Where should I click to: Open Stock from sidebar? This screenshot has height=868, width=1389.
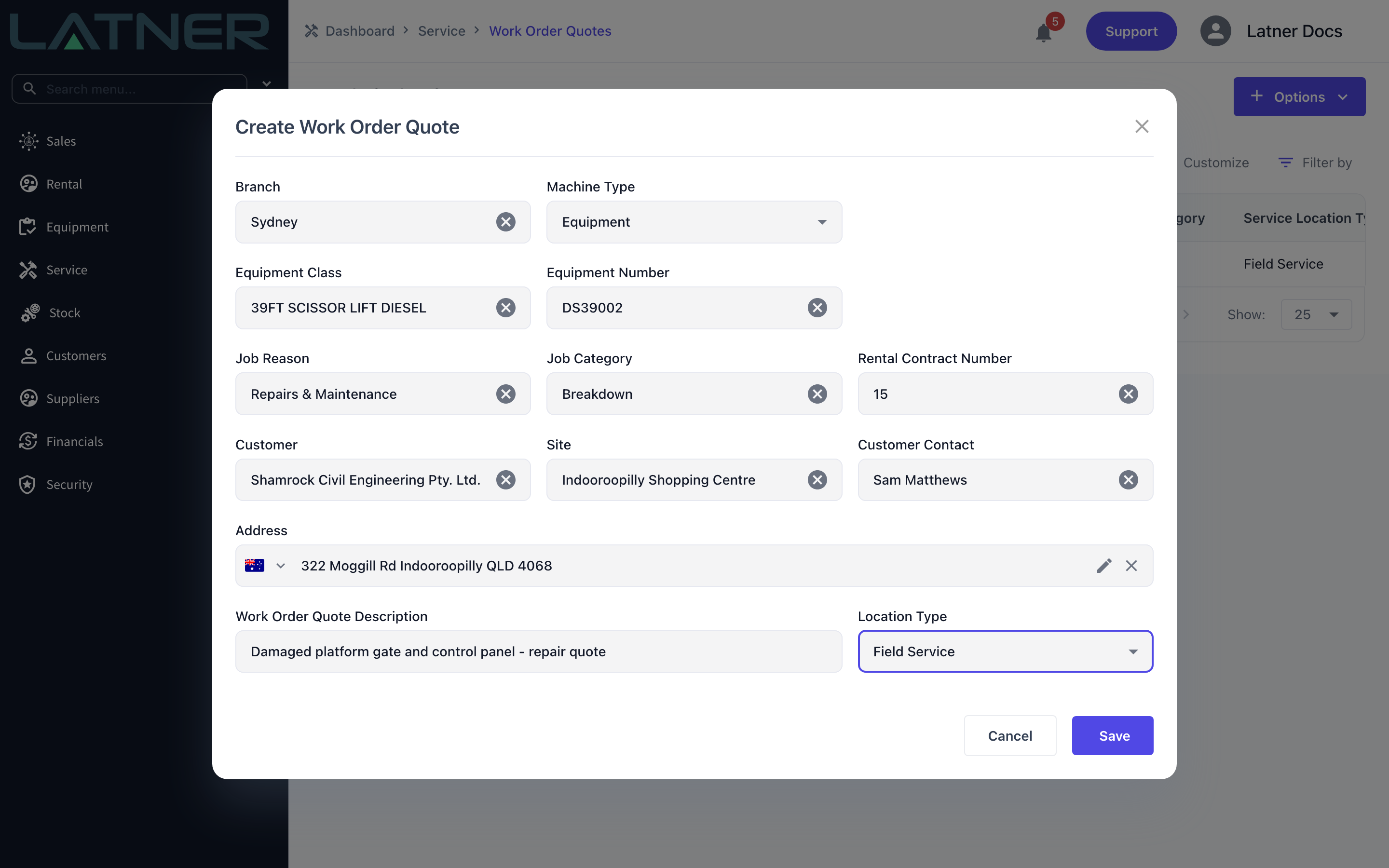pyautogui.click(x=51, y=313)
